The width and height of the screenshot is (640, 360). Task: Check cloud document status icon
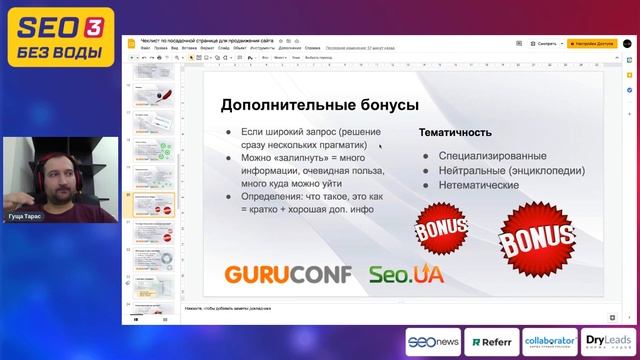tap(297, 41)
